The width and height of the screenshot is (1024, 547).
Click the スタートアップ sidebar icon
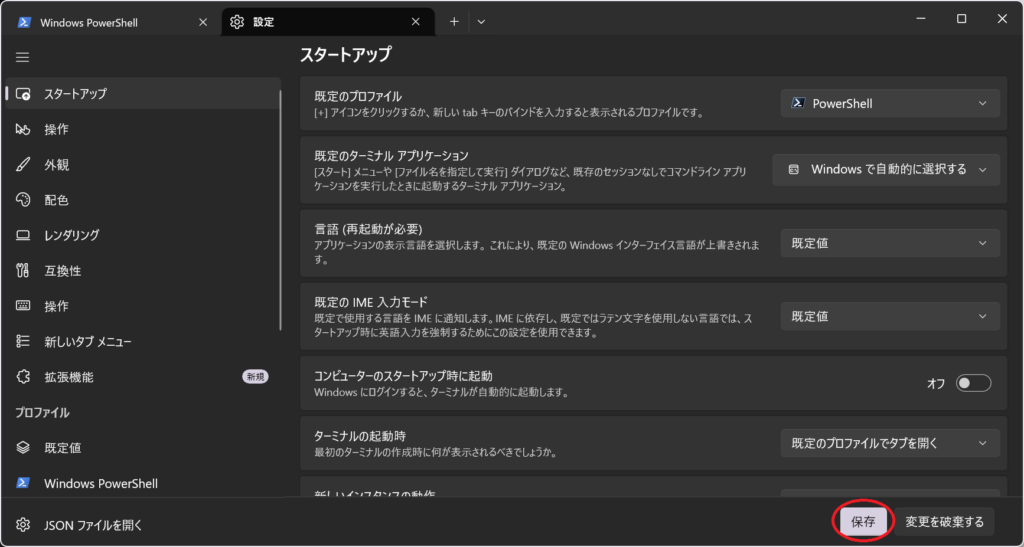click(x=23, y=93)
